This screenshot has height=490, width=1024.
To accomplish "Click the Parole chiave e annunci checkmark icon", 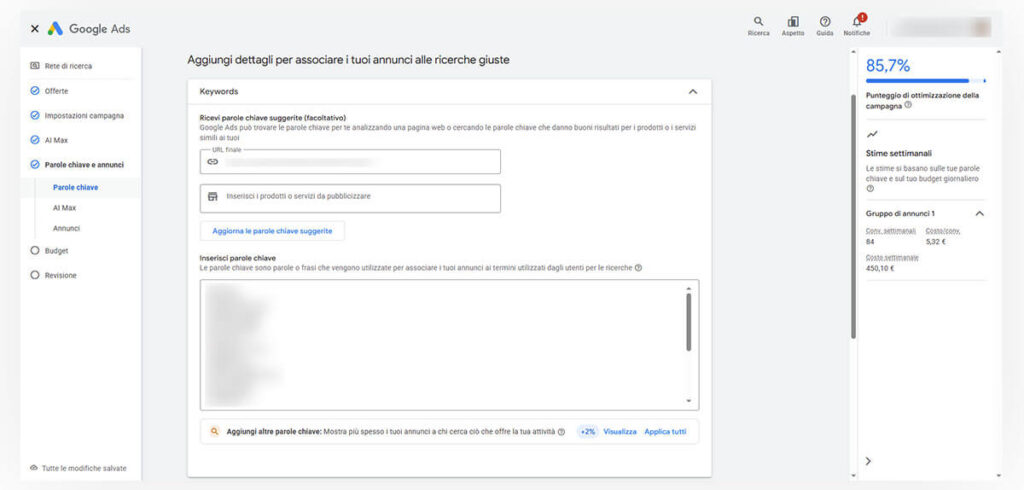I will tap(35, 165).
